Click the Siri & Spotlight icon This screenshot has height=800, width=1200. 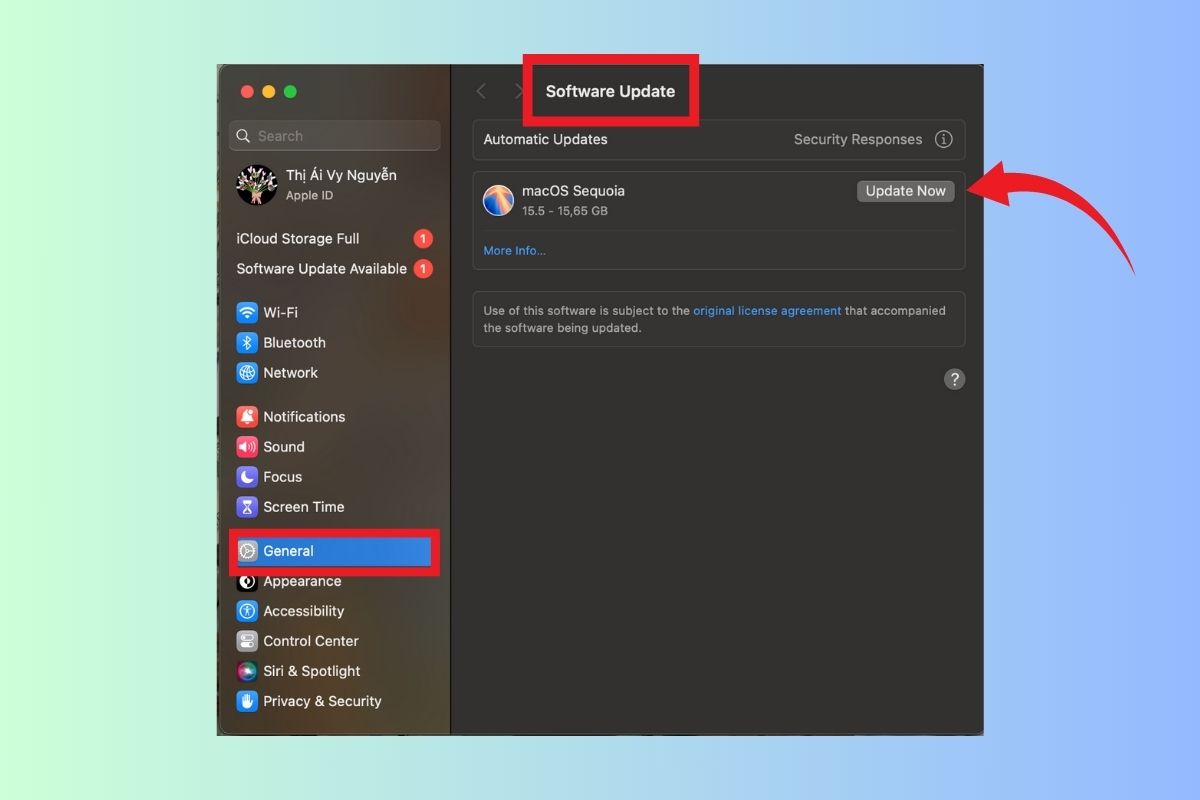(x=247, y=671)
